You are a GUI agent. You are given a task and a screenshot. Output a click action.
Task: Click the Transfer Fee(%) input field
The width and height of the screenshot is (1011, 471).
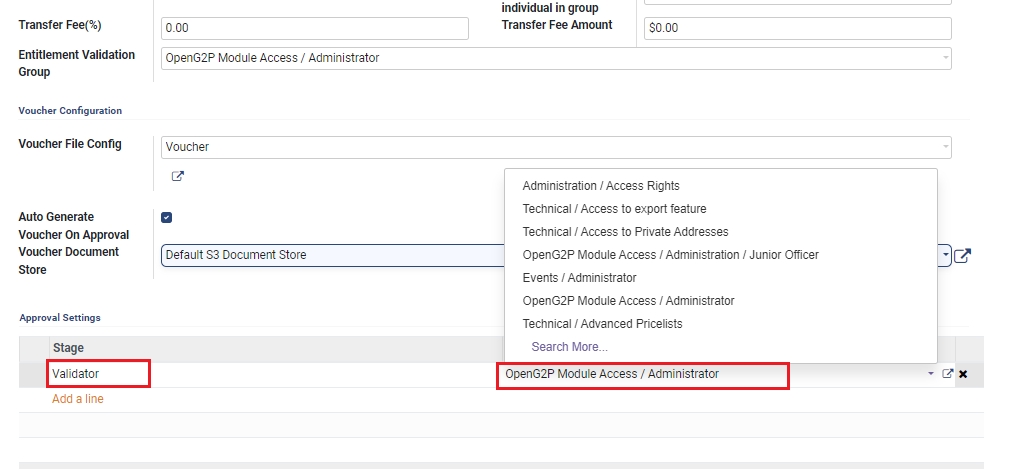(314, 28)
